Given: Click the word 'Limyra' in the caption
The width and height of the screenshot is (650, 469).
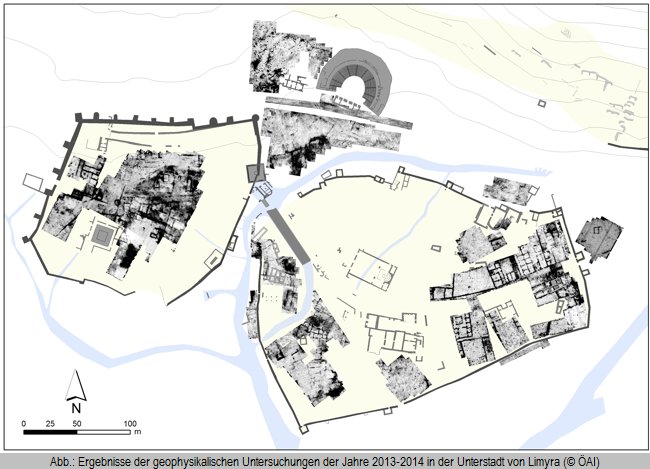Looking at the screenshot, I should (543, 462).
